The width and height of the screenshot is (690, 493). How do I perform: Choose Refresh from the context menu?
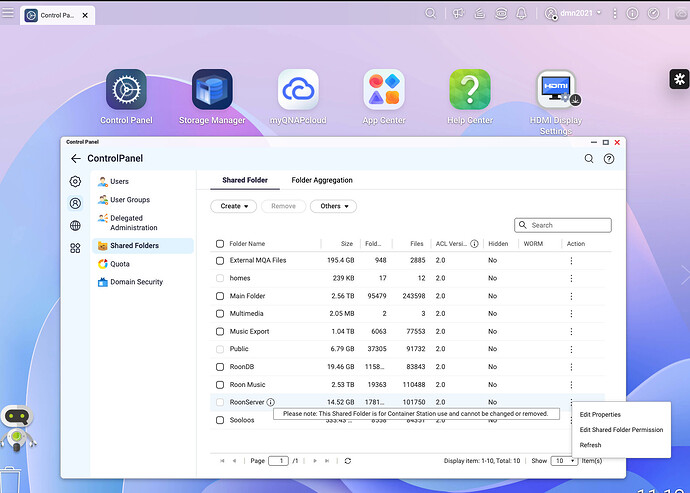click(590, 445)
